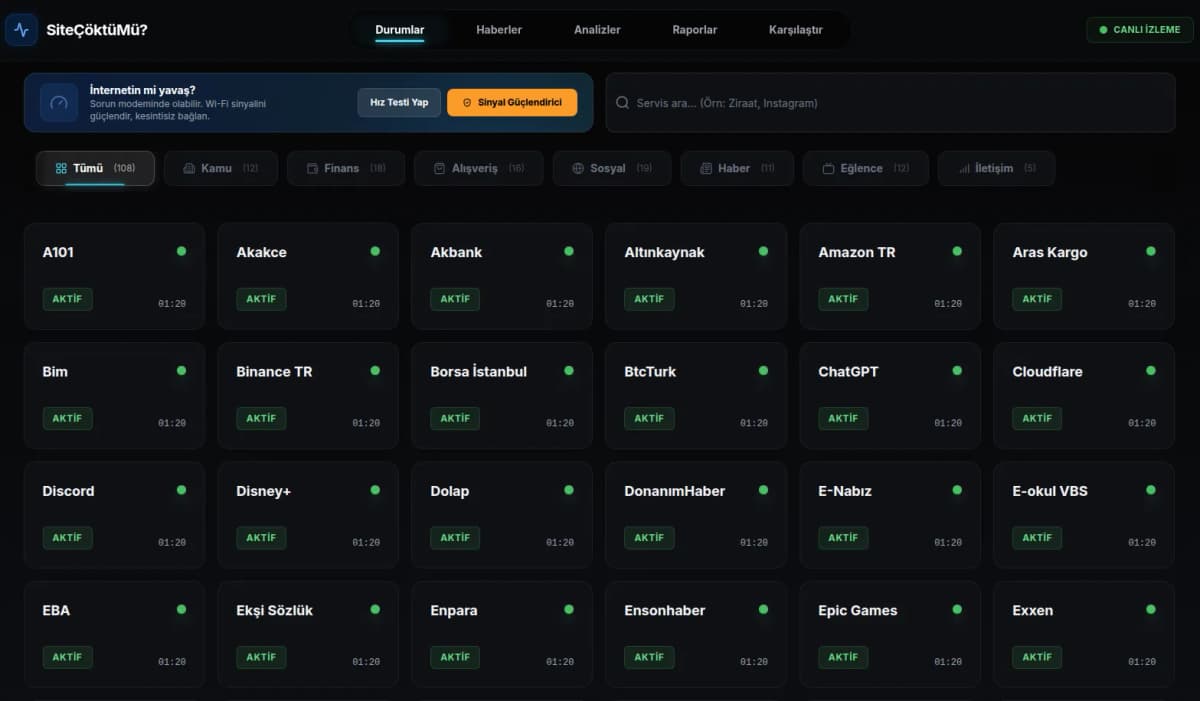Select the Eğlence category with TV icon
The width and height of the screenshot is (1200, 701).
(x=865, y=168)
